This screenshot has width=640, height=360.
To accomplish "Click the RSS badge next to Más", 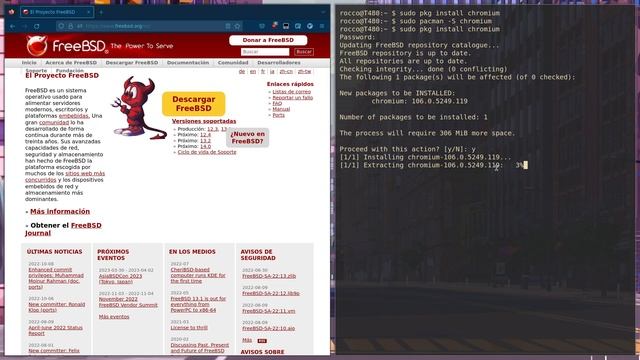I will coord(262,340).
